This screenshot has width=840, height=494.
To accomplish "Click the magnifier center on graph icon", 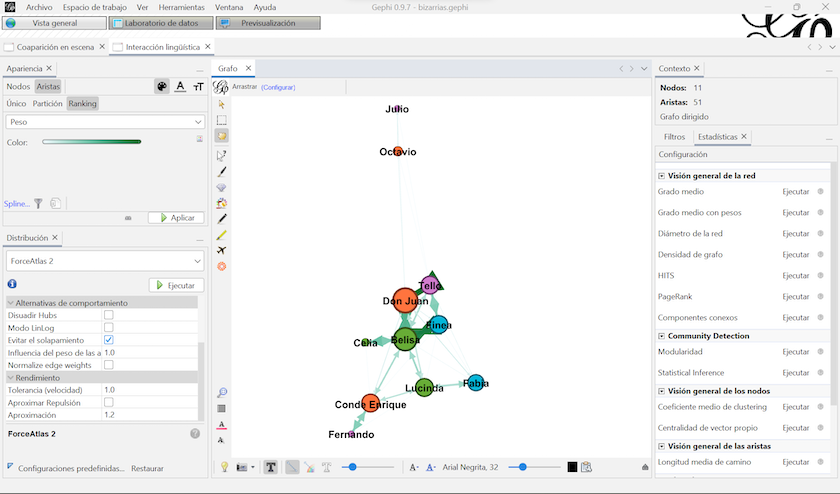I will point(222,393).
